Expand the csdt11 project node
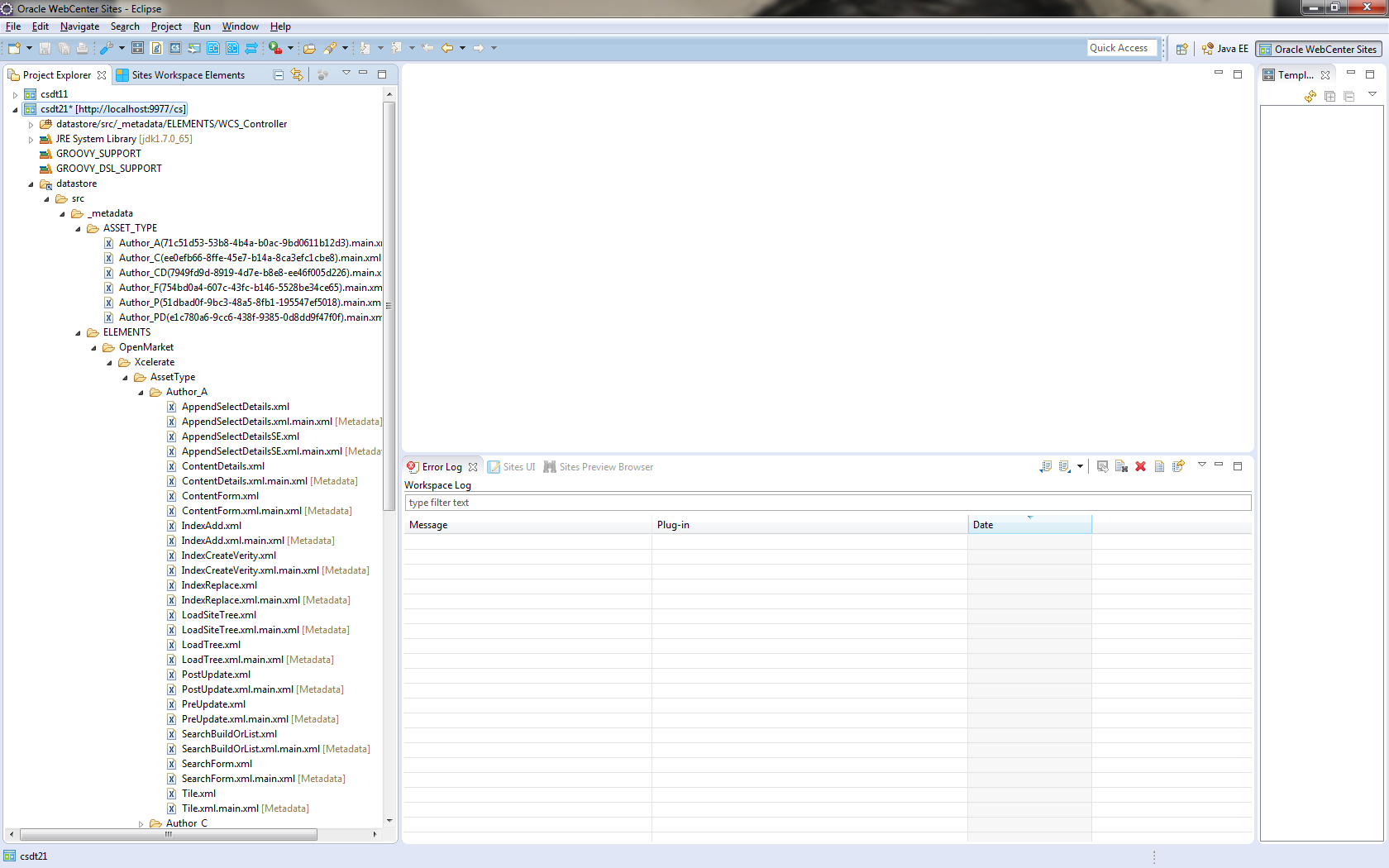The image size is (1389, 868). pyautogui.click(x=16, y=95)
